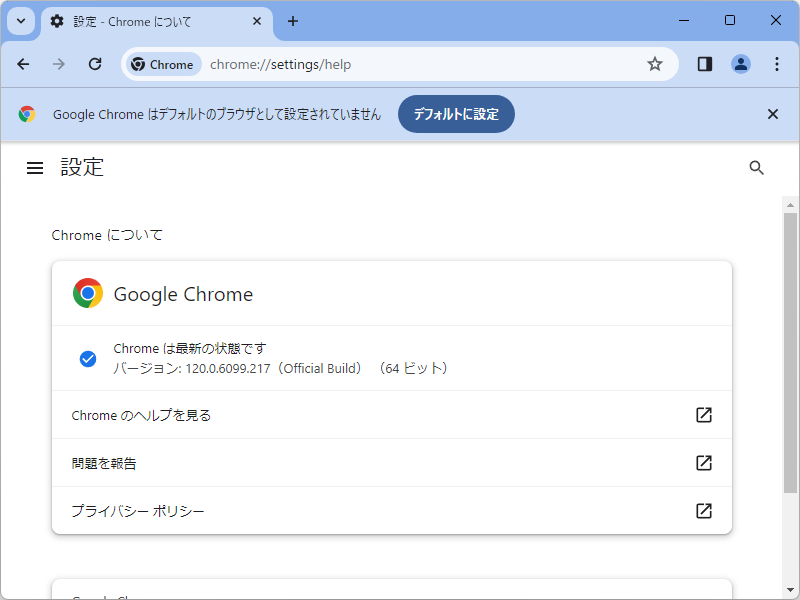
Task: Click the forward navigation arrow
Action: pos(59,63)
